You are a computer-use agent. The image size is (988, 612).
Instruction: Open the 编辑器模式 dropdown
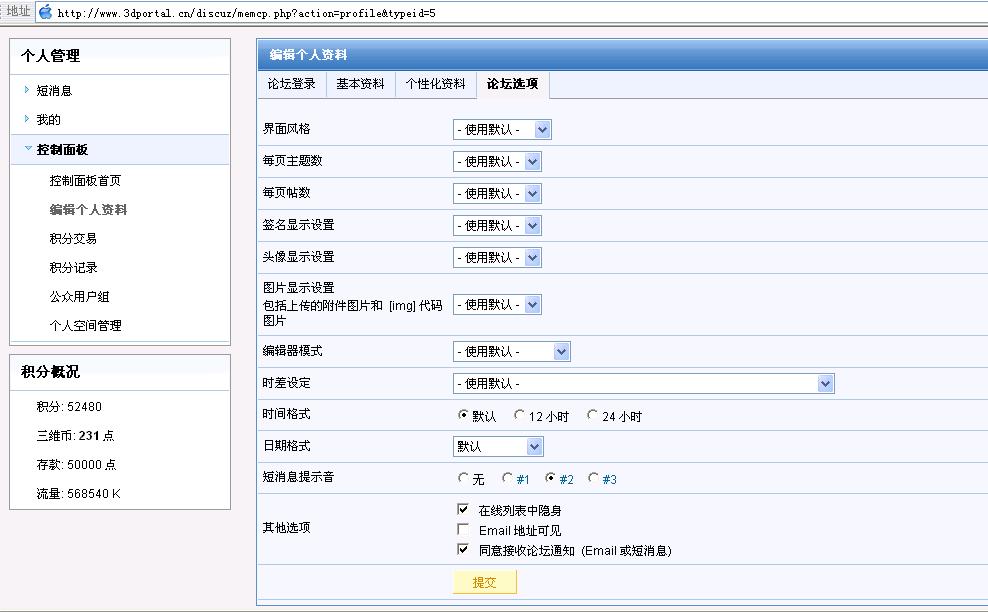pos(512,352)
